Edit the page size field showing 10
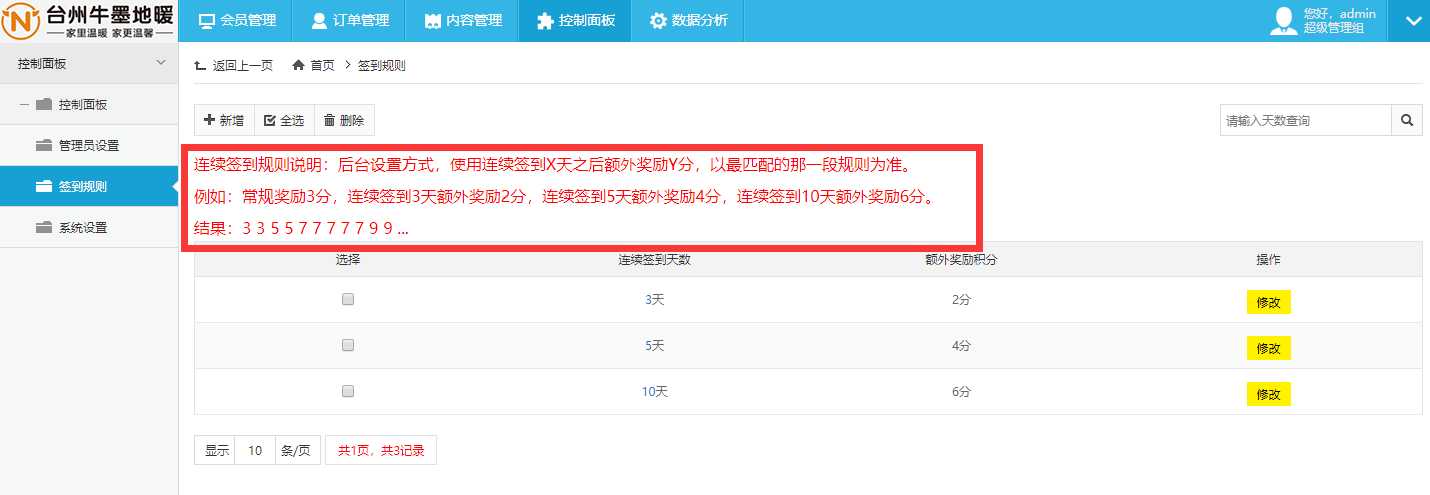Viewport: 1430px width, 495px height. tap(255, 451)
